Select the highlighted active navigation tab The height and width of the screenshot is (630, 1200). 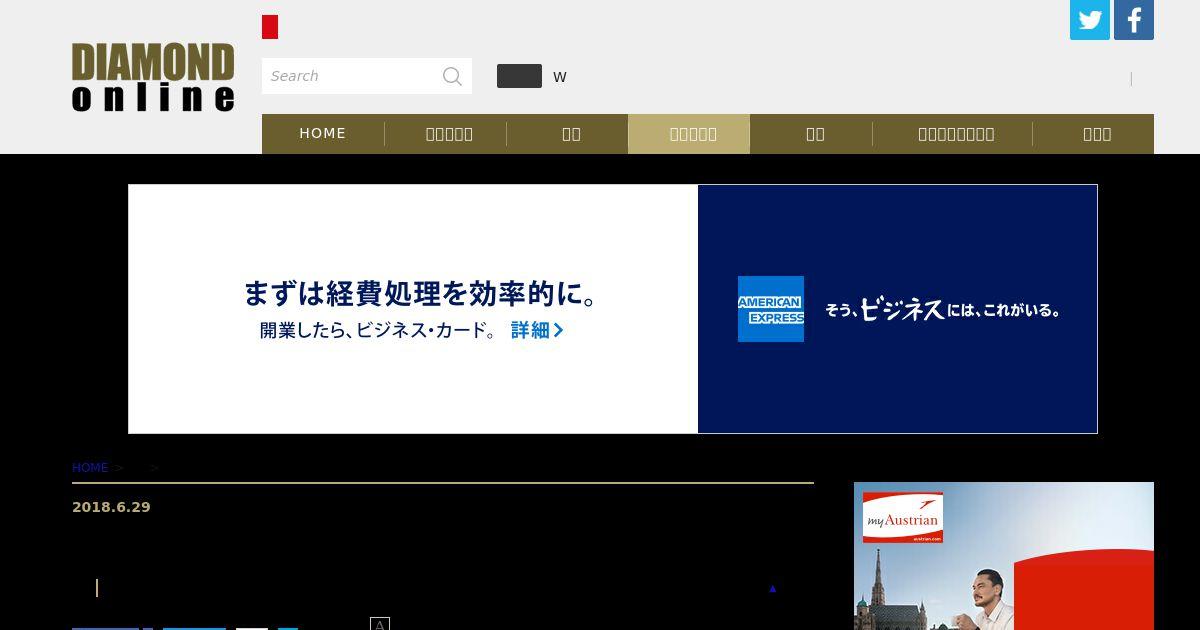(689, 134)
